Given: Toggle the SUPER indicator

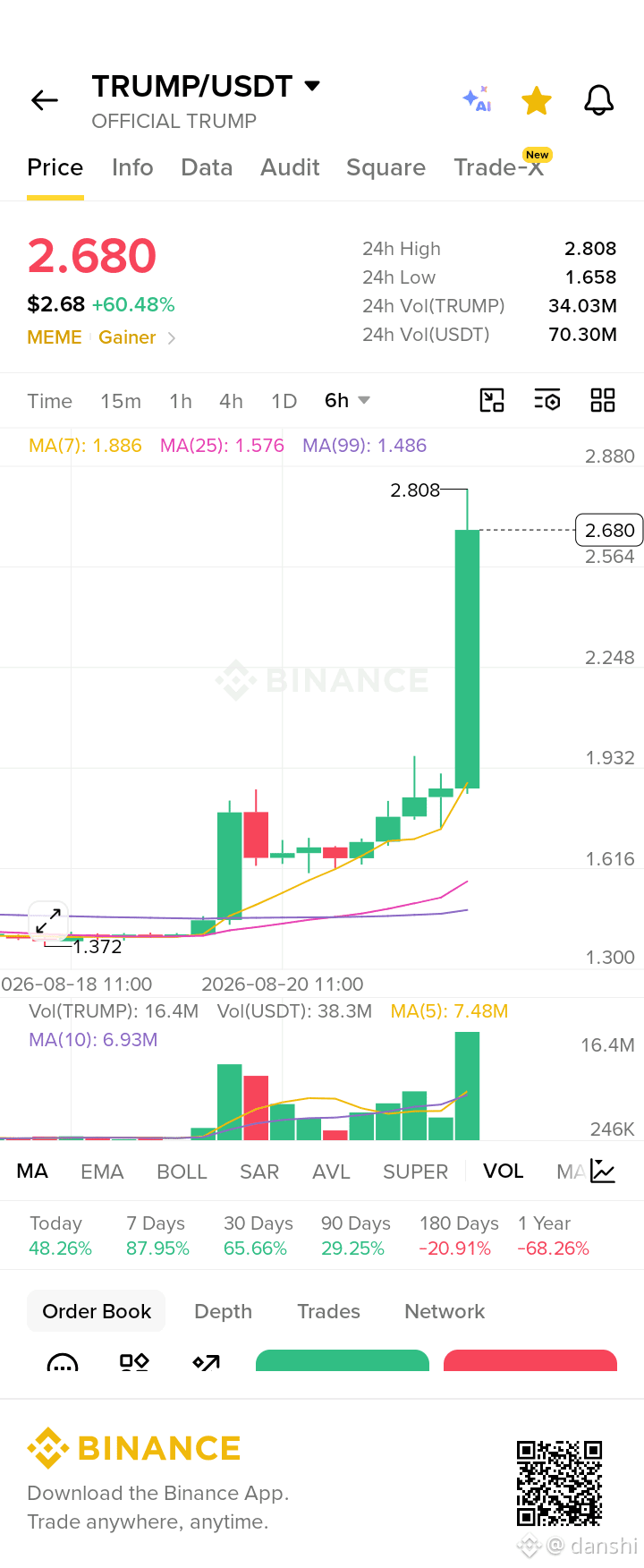Looking at the screenshot, I should (415, 1172).
